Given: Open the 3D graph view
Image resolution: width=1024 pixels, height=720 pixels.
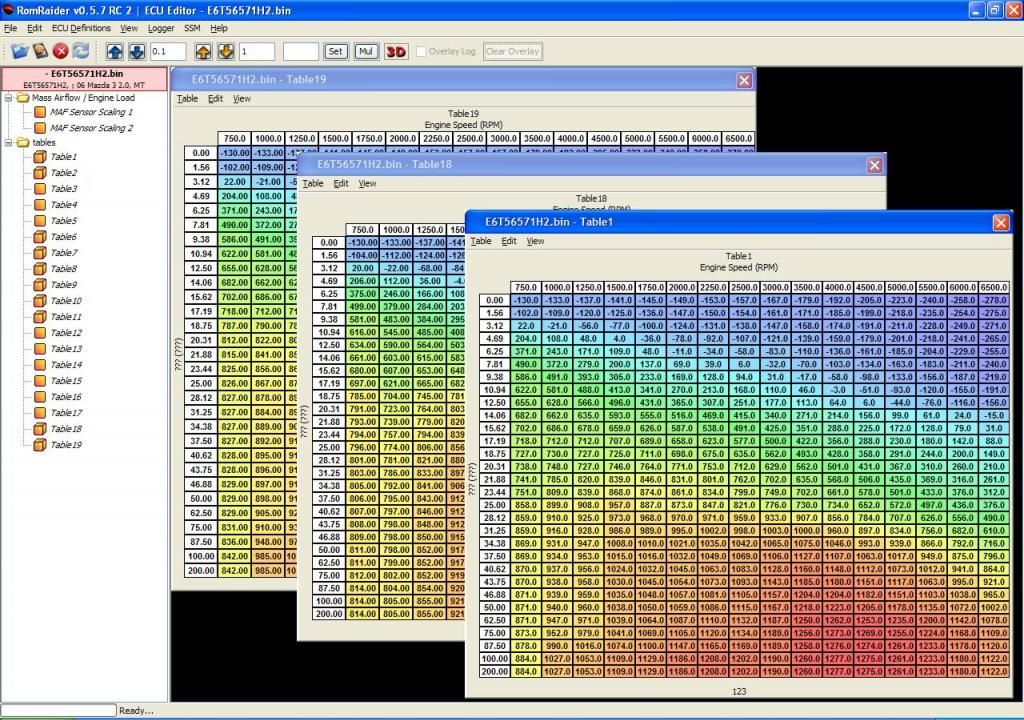Looking at the screenshot, I should click(396, 51).
